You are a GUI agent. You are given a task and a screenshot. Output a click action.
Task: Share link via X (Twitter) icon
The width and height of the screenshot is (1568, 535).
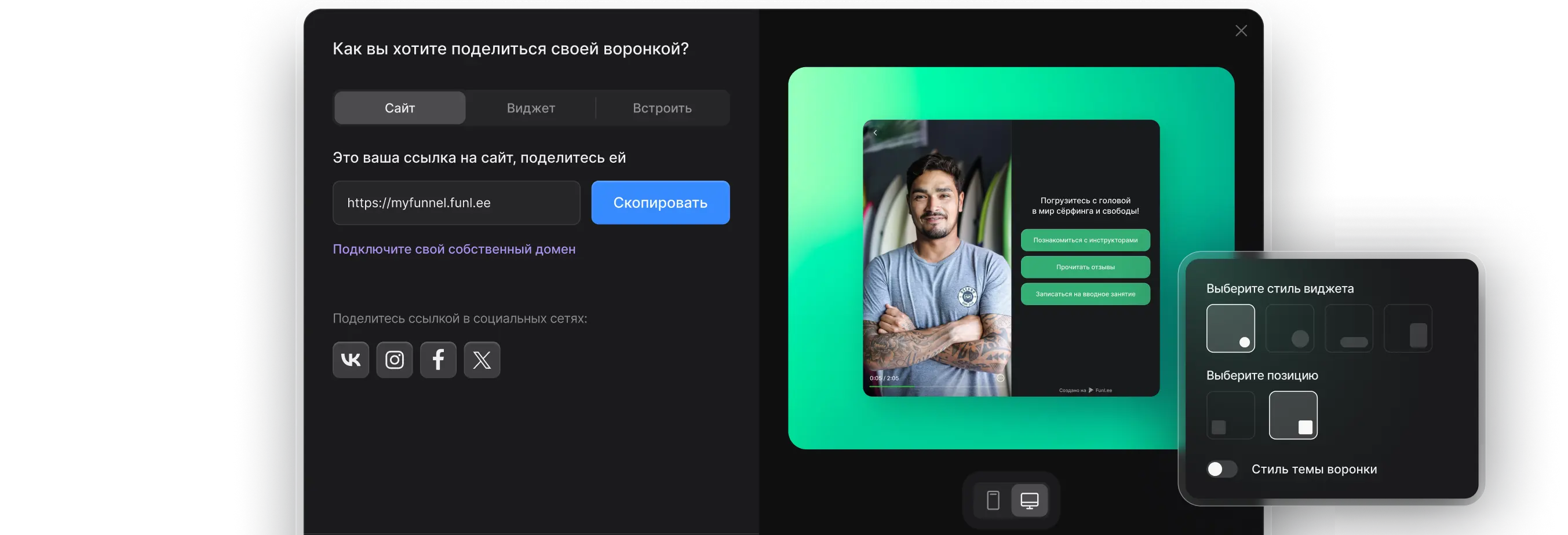[x=482, y=360]
